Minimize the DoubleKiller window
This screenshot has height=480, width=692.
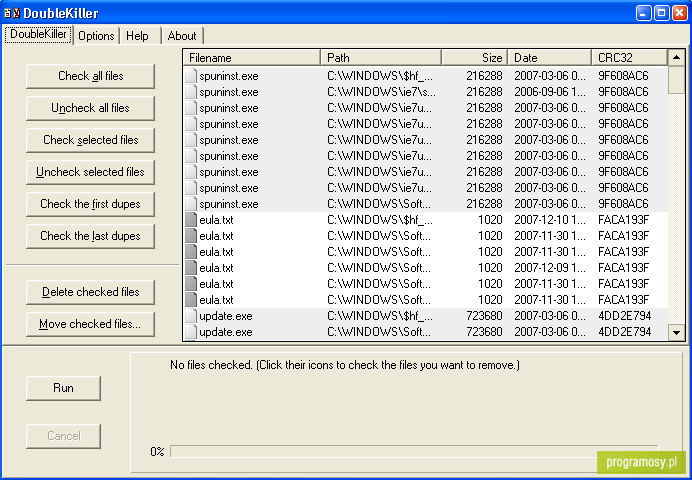[643, 13]
